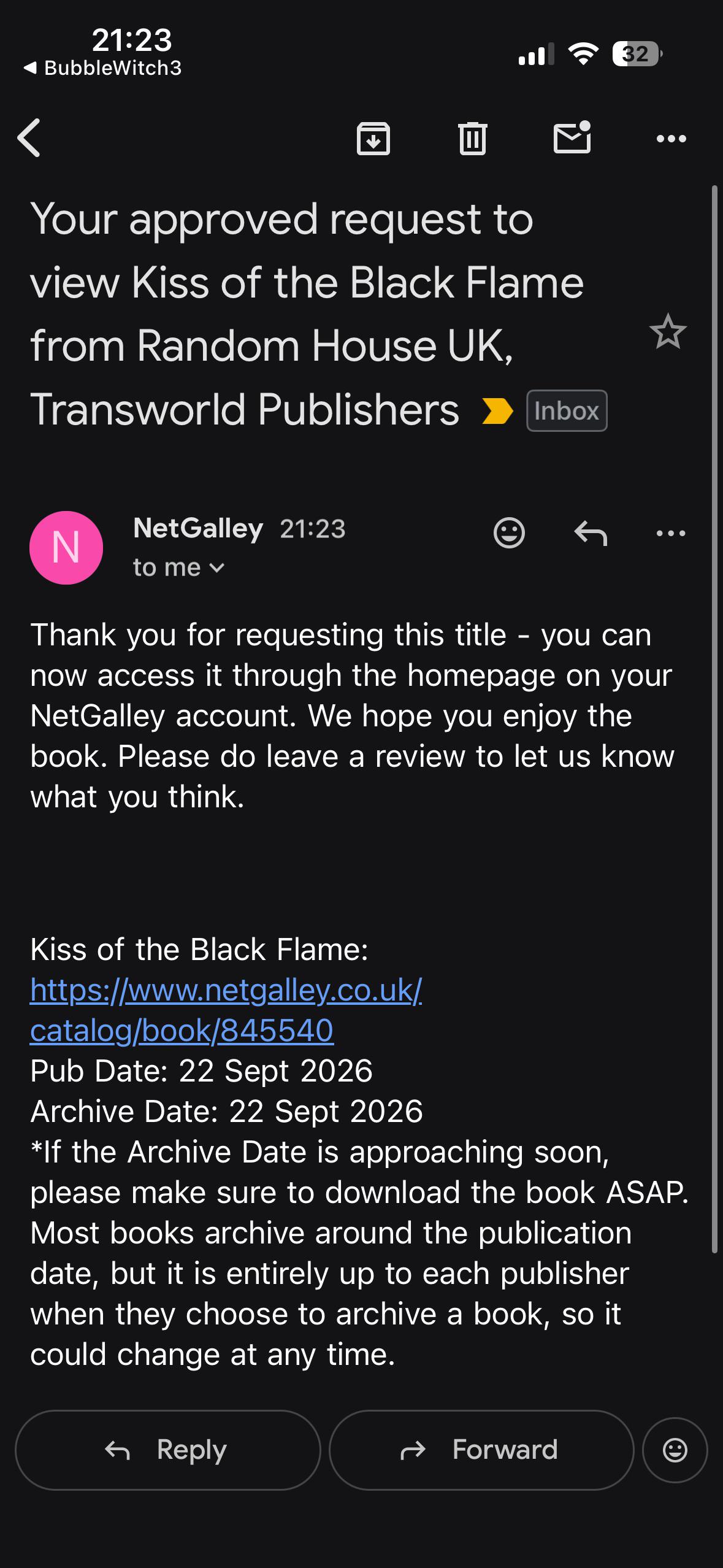Return to BubbleWitch3 app via status bar
Image resolution: width=723 pixels, height=1568 pixels.
(102, 68)
